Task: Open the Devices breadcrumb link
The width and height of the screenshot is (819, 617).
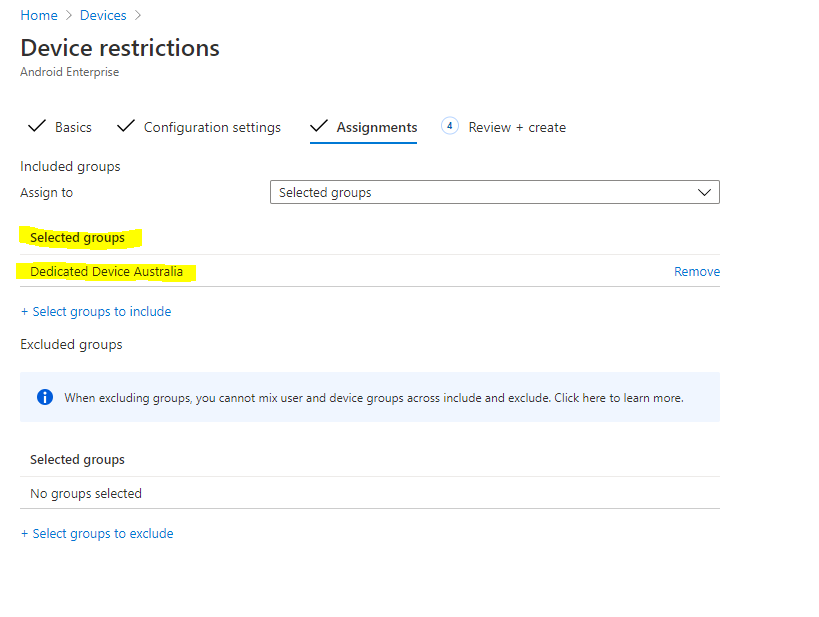Action: (x=103, y=16)
